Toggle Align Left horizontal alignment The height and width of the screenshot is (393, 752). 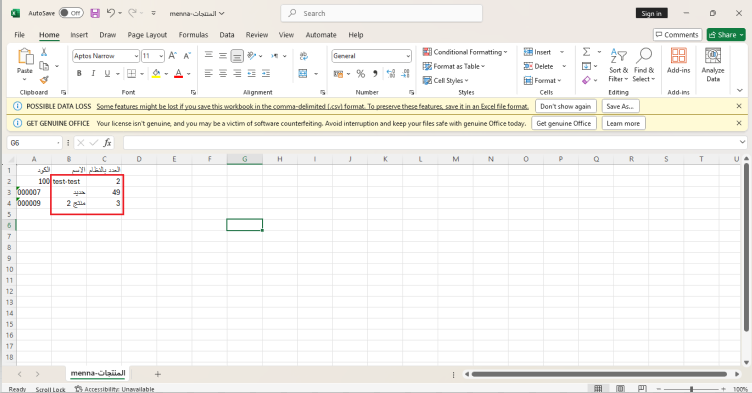tap(209, 73)
